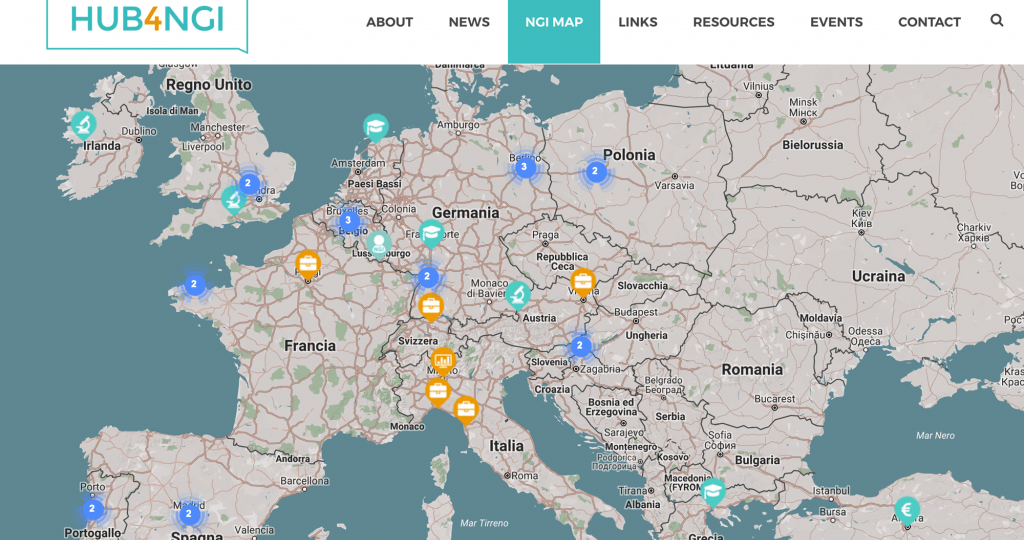The width and height of the screenshot is (1024, 540).
Task: Click the Mar Tirreno sea label
Action: [x=484, y=523]
